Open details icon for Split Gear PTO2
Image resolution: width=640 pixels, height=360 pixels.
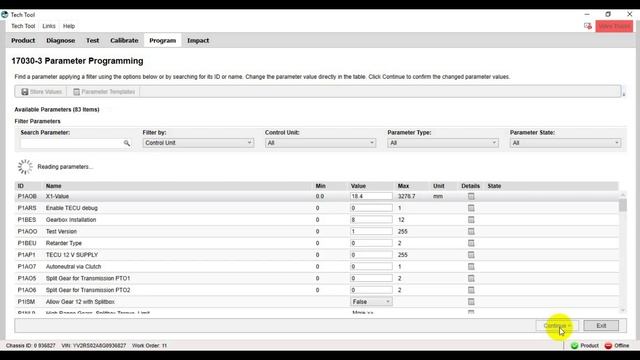[471, 290]
